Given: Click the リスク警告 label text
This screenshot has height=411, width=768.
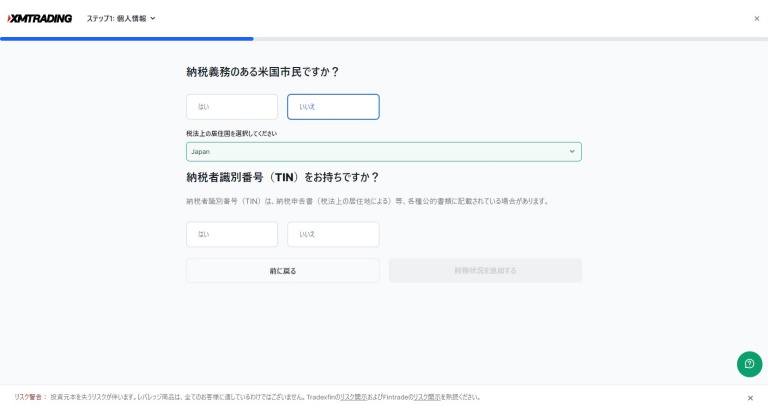Looking at the screenshot, I should [30, 397].
